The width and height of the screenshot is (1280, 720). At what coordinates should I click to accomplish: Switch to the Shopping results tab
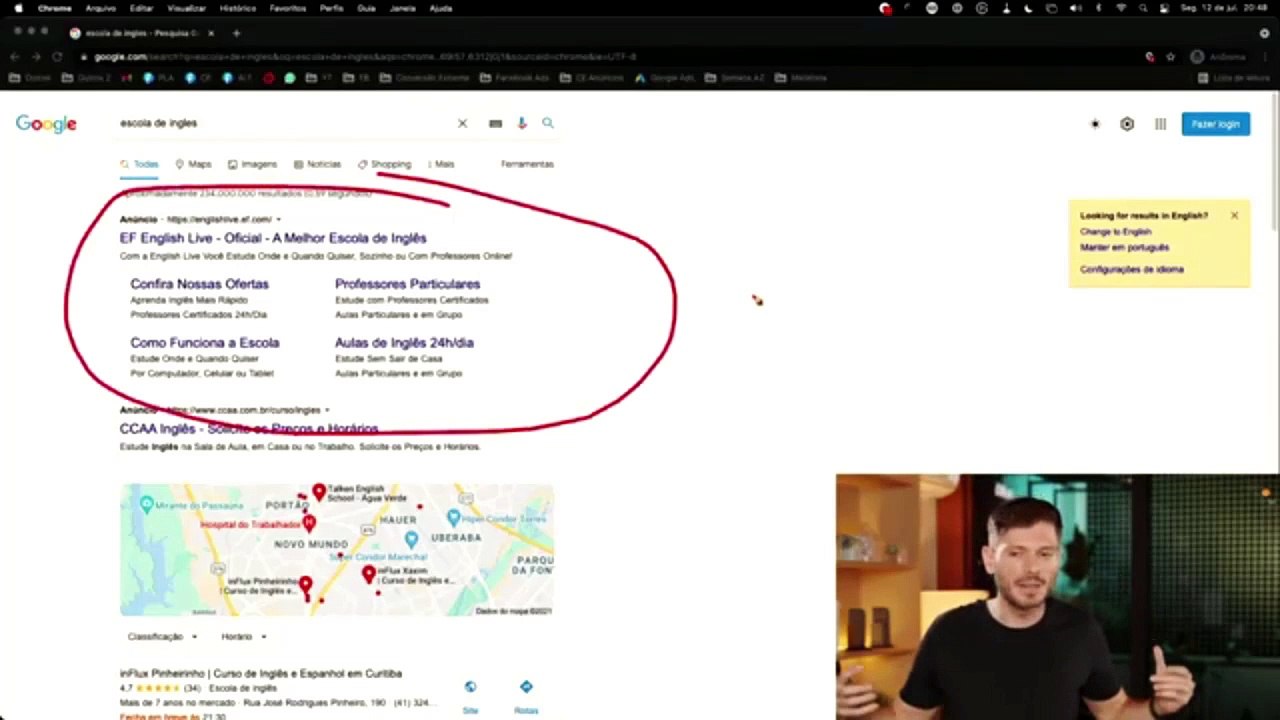[x=384, y=164]
